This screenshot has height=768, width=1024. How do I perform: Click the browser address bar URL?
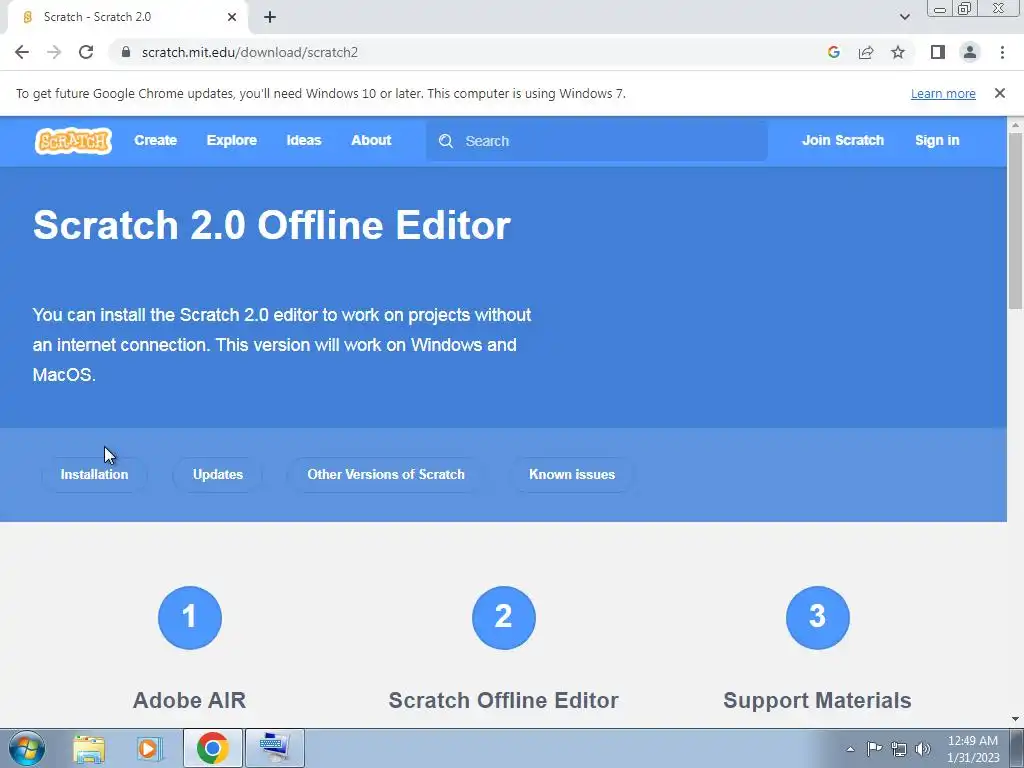[249, 52]
